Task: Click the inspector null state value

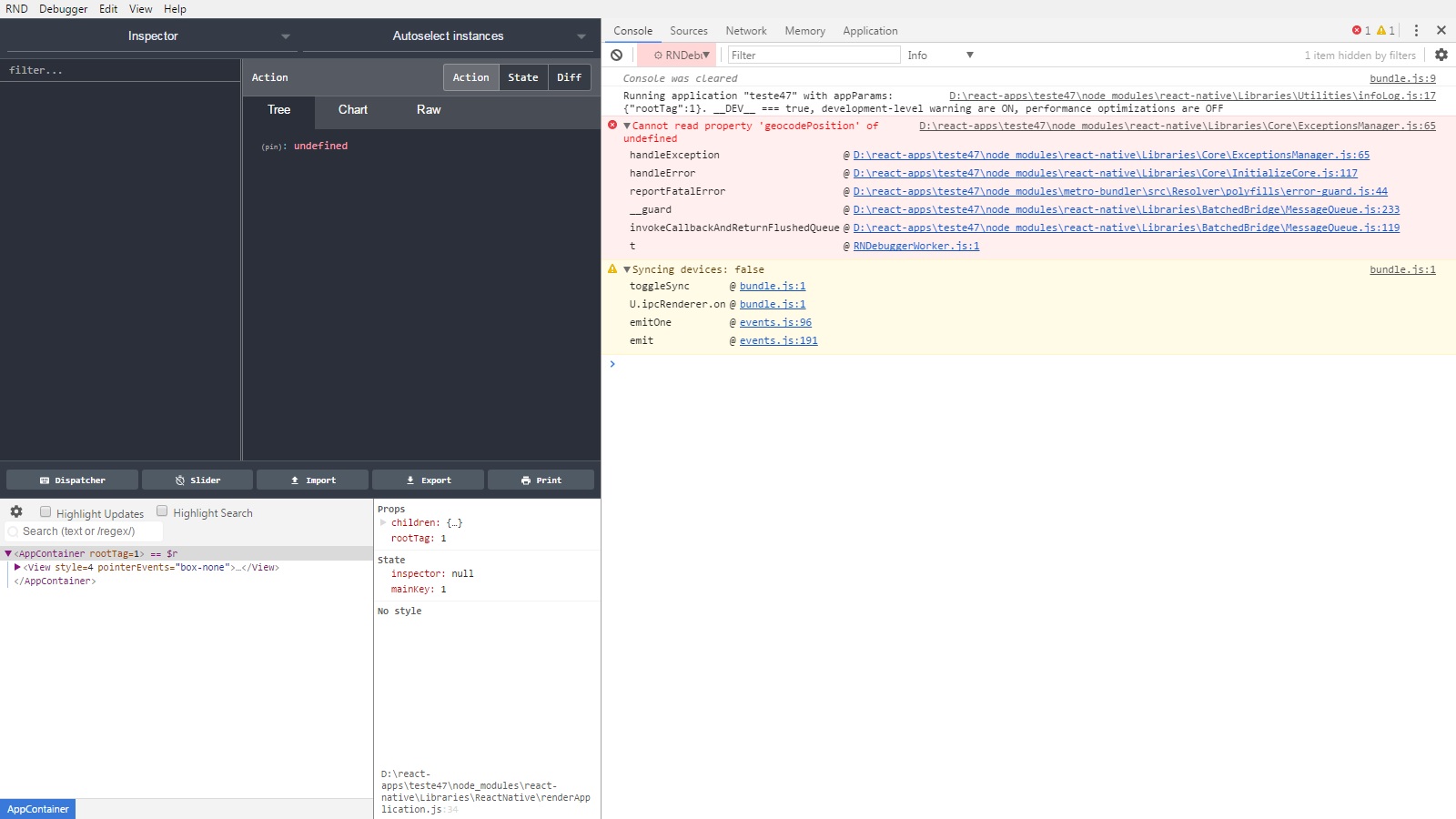Action: click(462, 574)
